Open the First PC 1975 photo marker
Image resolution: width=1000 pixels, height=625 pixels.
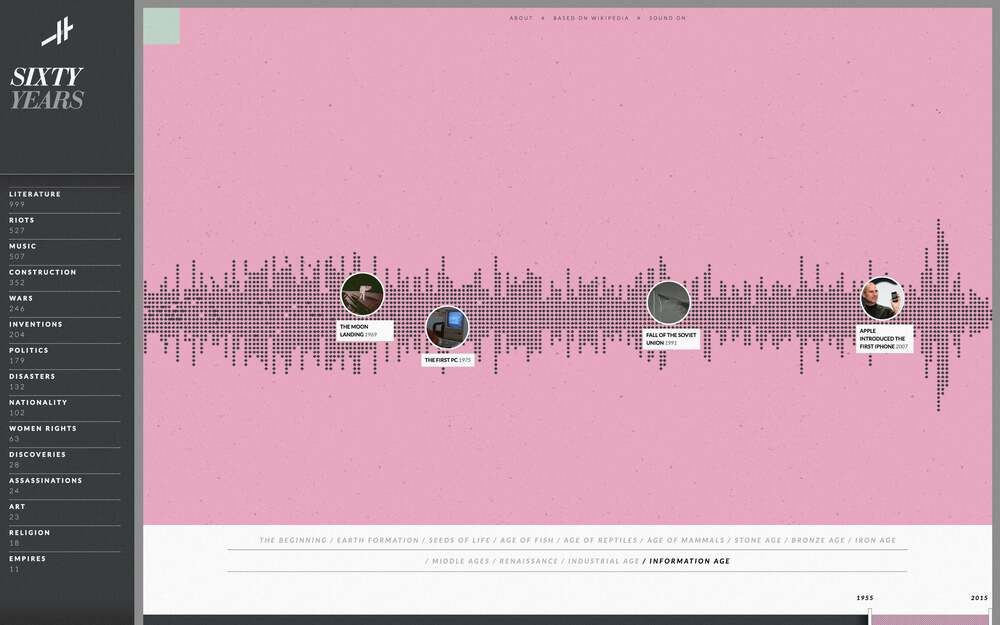click(447, 327)
